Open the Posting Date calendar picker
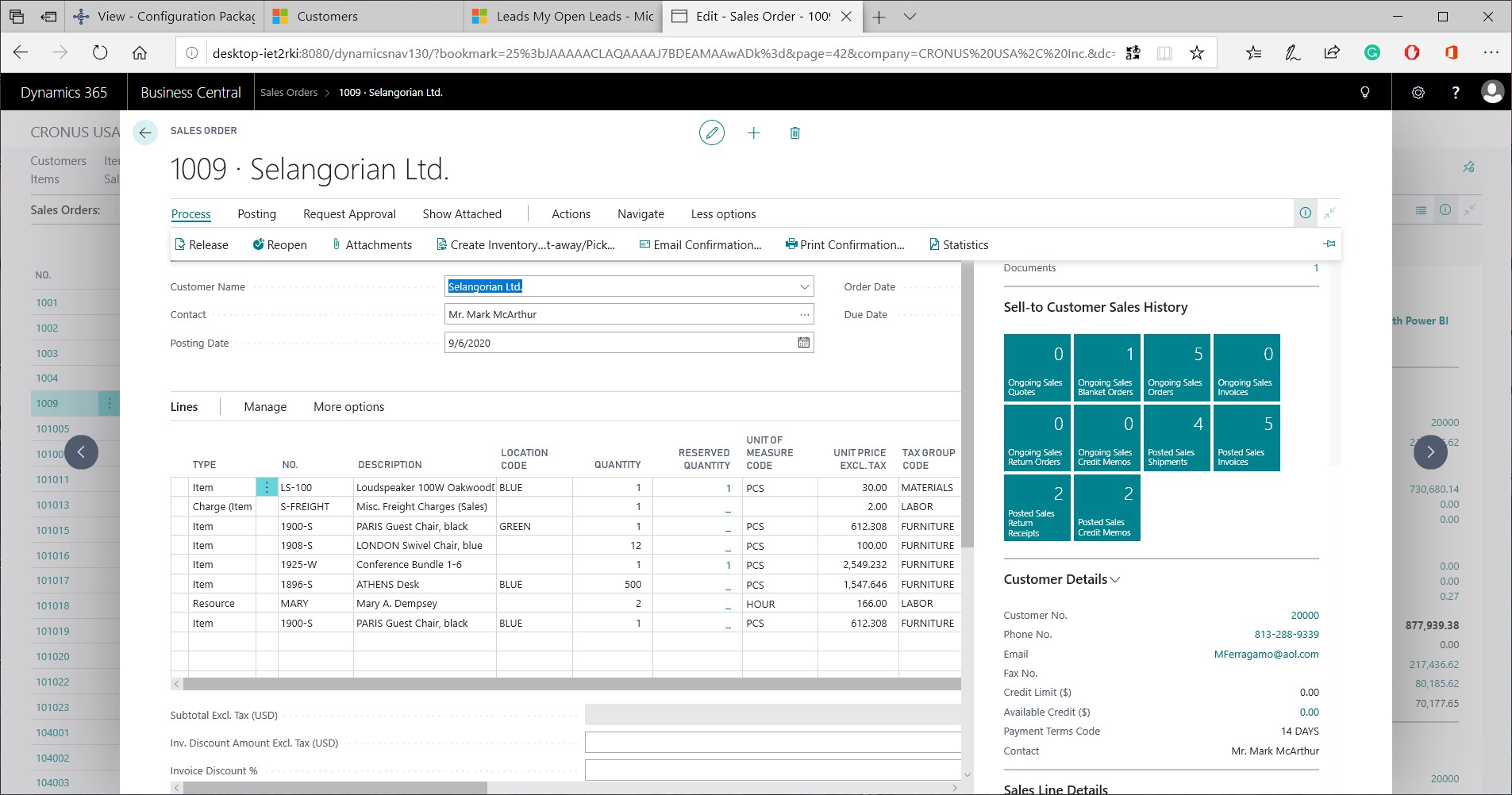Image resolution: width=1512 pixels, height=795 pixels. click(803, 343)
